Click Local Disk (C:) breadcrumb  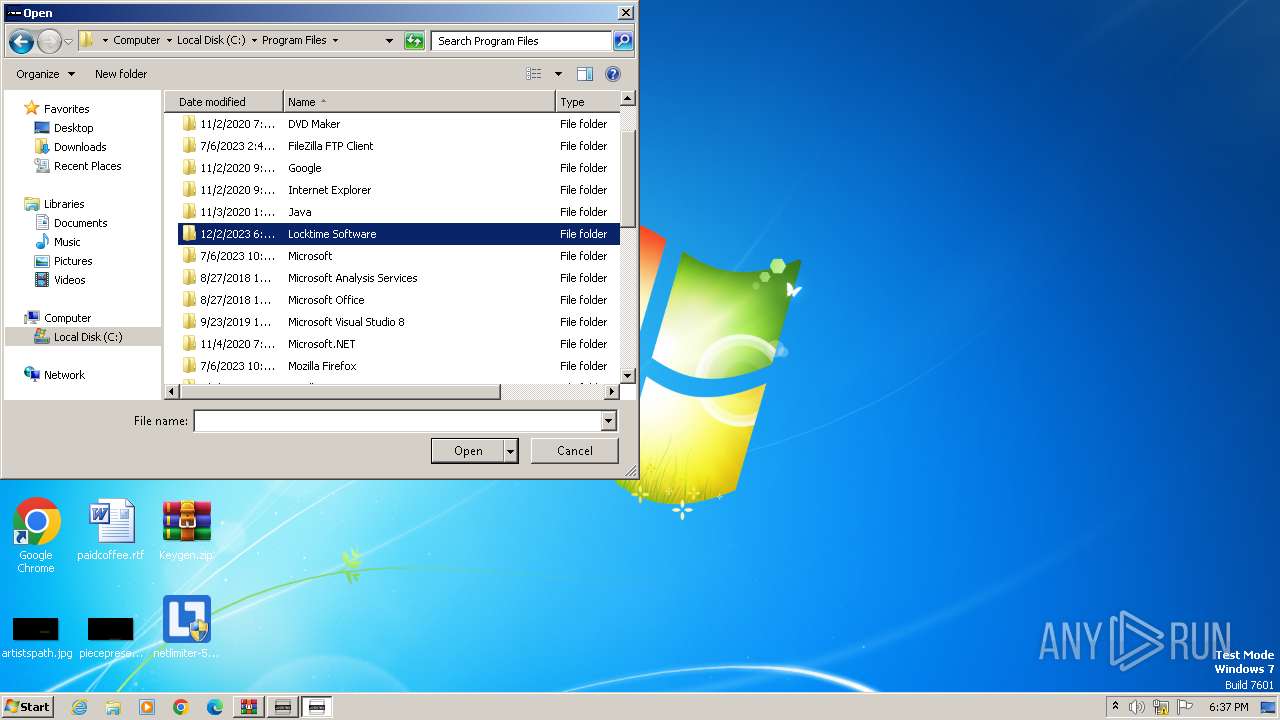coord(211,41)
